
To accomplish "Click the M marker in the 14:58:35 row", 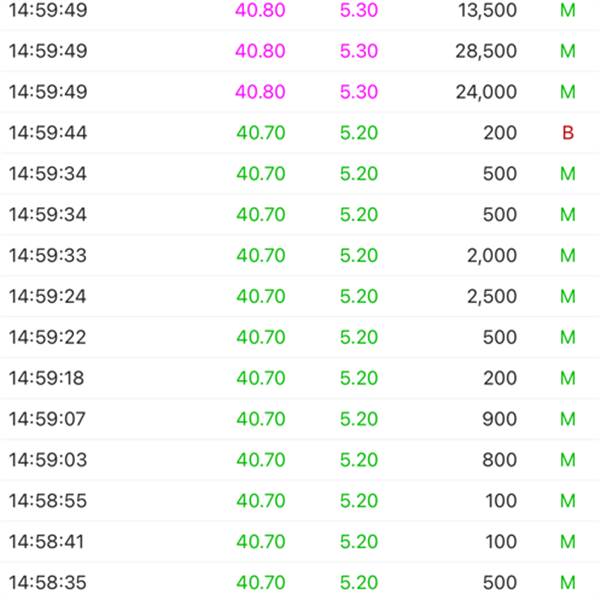I will (568, 584).
